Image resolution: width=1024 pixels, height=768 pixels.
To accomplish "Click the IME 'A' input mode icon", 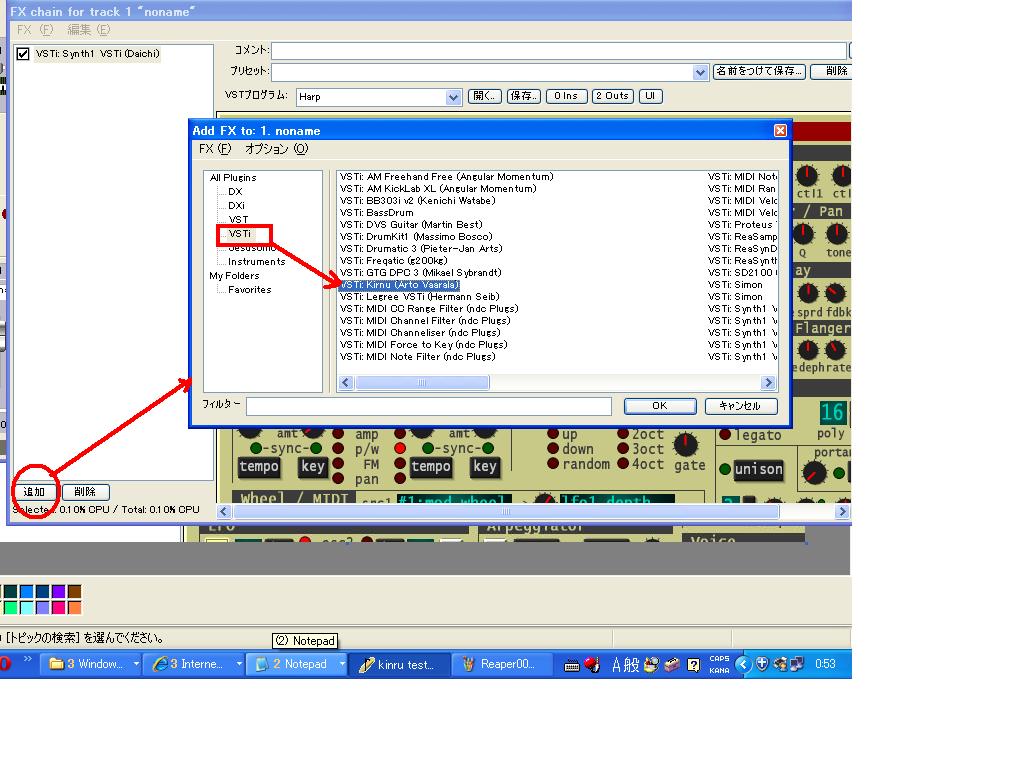I will 616,665.
